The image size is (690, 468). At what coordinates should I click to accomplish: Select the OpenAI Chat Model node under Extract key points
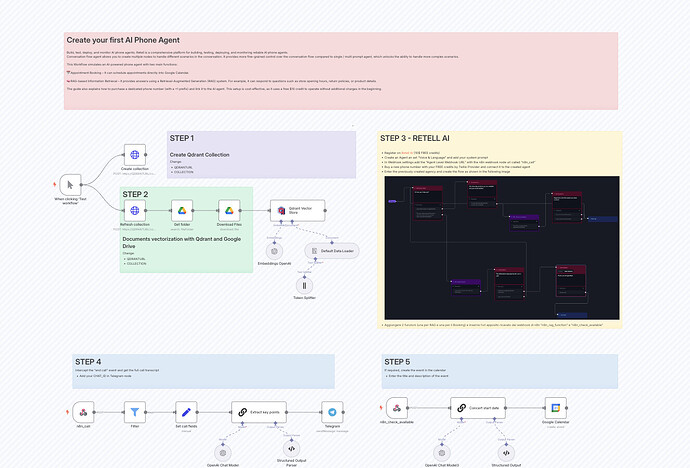223,453
